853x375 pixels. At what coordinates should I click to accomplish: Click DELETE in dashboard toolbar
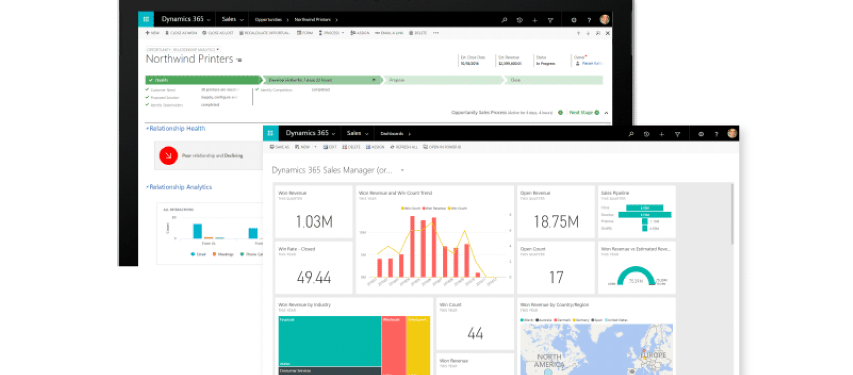[x=351, y=147]
